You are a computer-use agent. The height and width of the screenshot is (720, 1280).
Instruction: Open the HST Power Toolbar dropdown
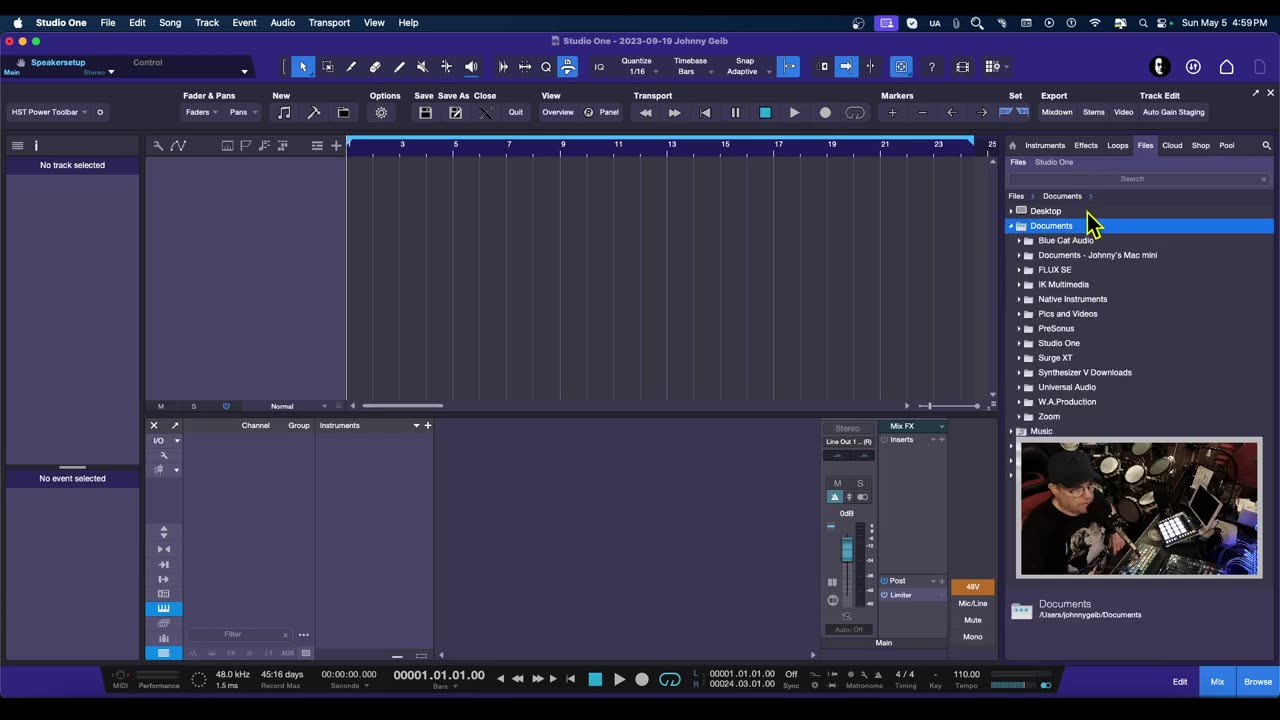[x=49, y=112]
